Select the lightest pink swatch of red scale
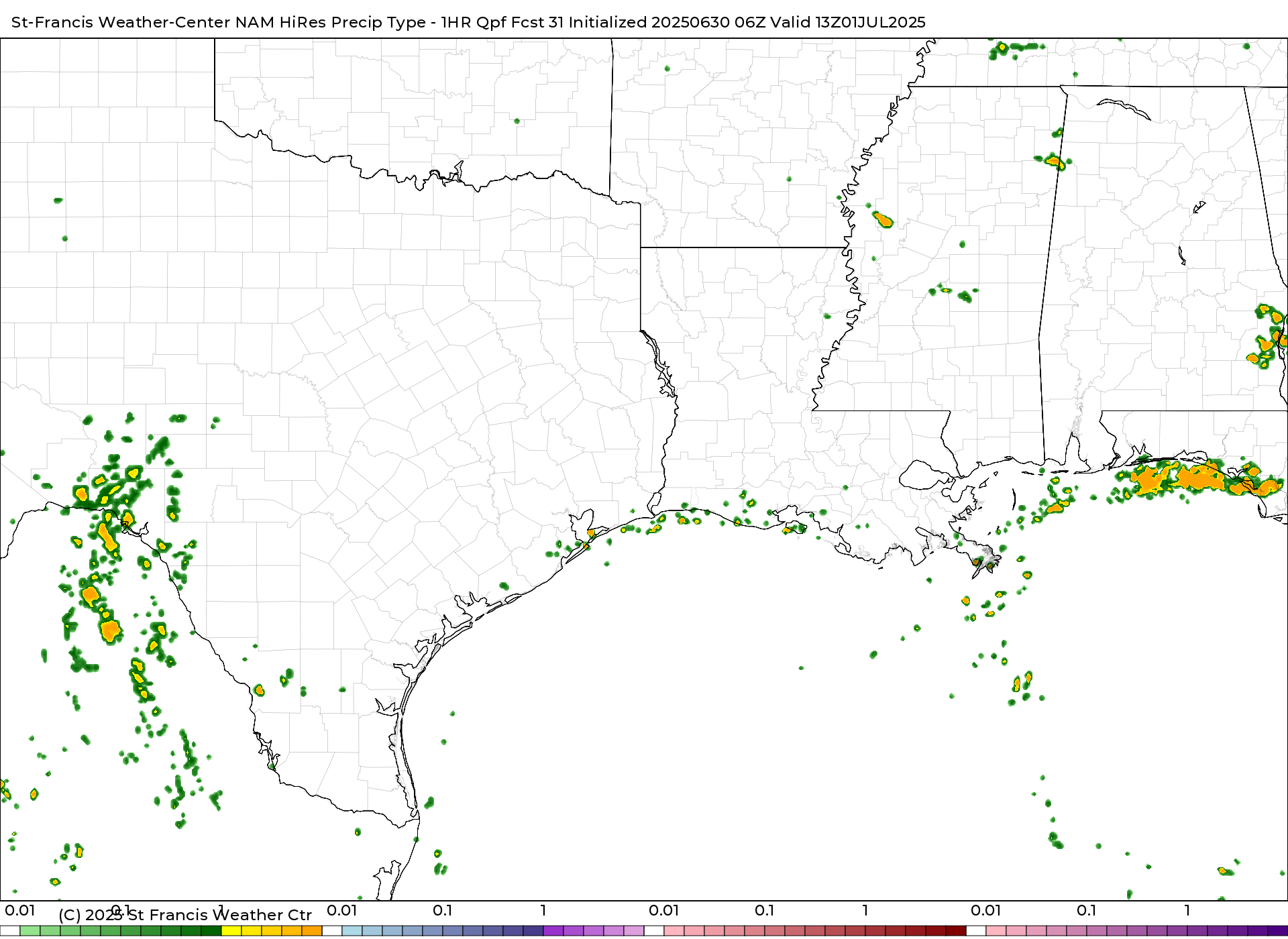Screen dimensions: 1288x939 tap(674, 931)
